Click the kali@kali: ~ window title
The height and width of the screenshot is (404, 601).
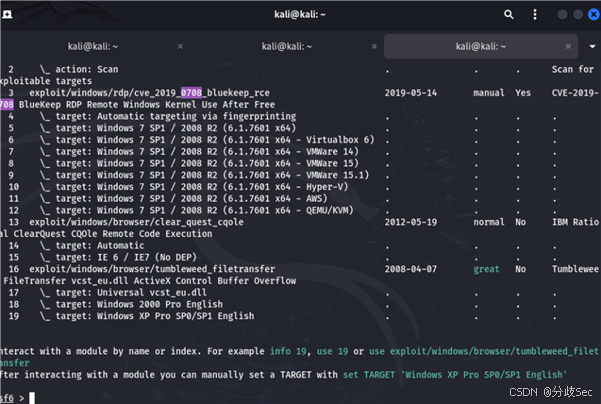pos(300,15)
